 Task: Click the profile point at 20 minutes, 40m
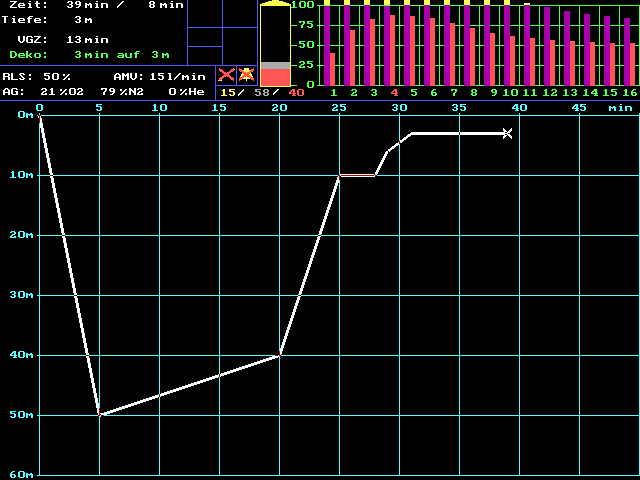[279, 355]
